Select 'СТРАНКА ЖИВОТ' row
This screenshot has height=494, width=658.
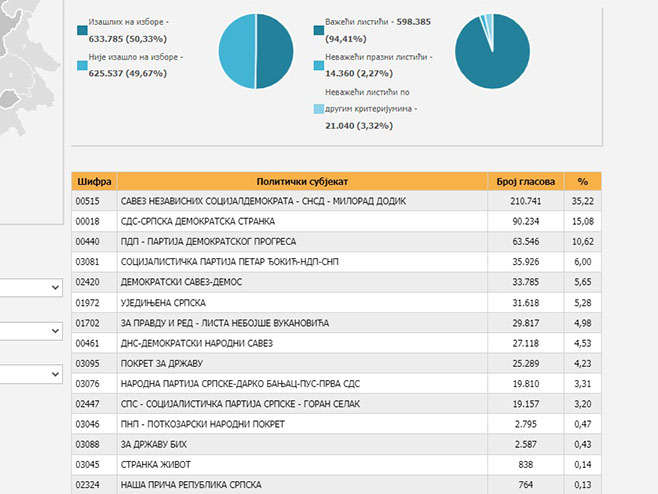click(x=336, y=465)
